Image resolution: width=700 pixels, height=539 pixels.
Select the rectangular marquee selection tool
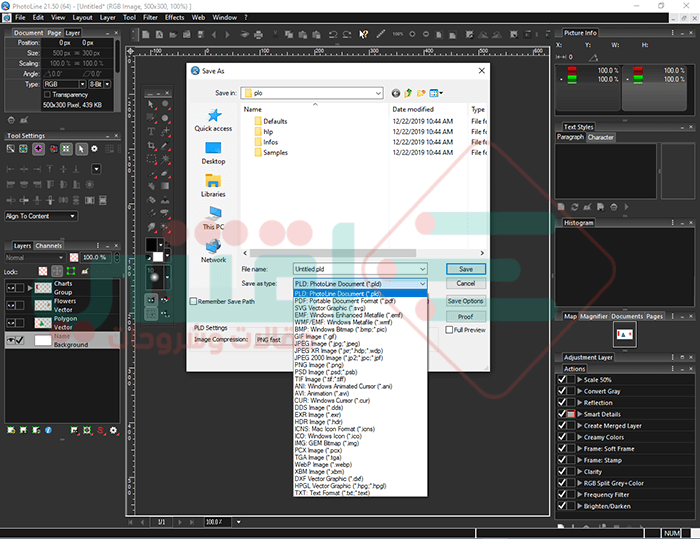151,159
